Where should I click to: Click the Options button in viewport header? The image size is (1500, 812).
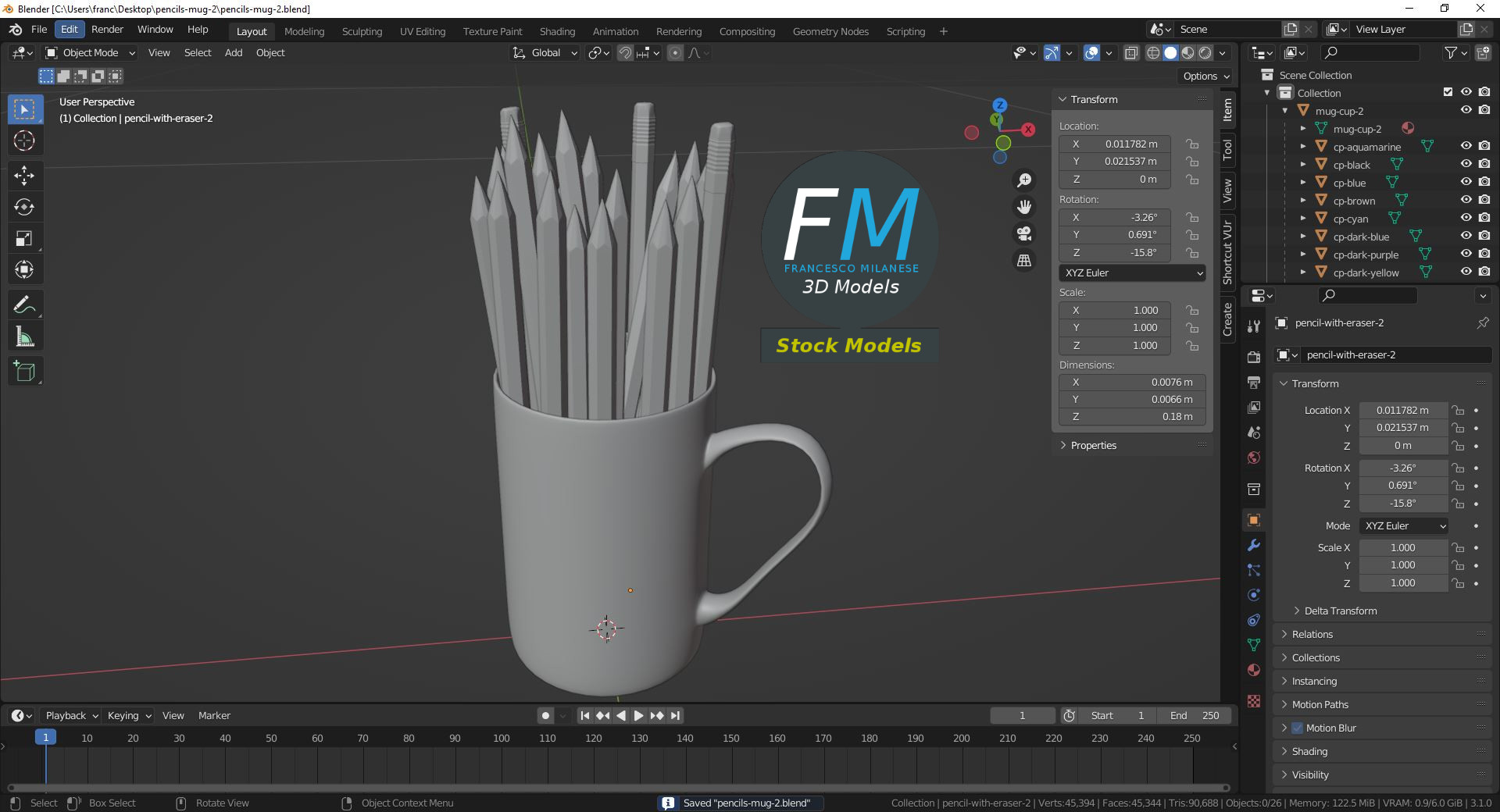pyautogui.click(x=1205, y=76)
